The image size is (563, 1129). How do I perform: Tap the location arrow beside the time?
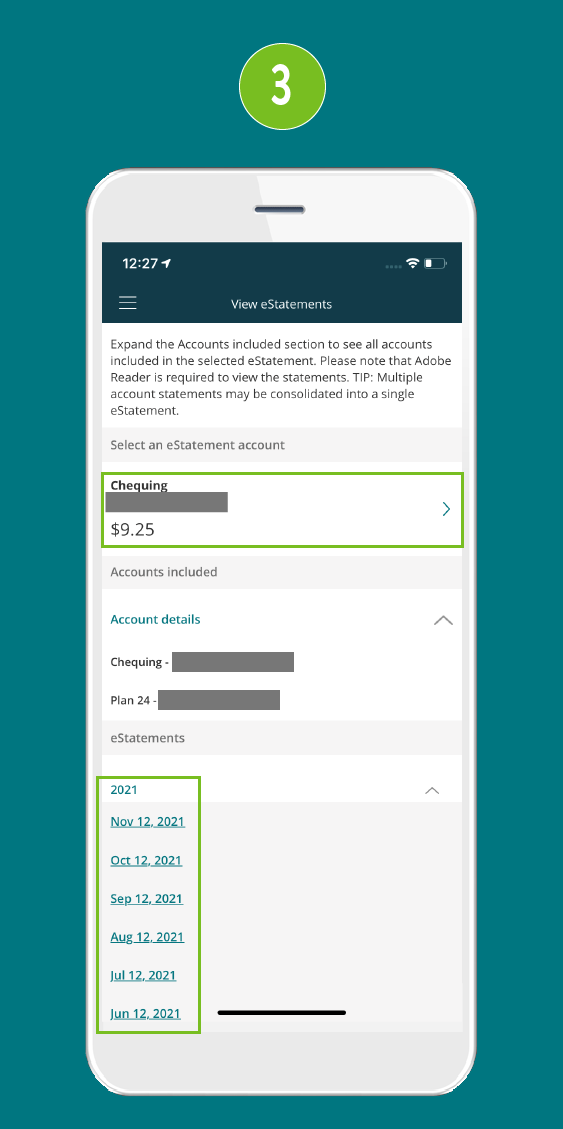coord(166,264)
